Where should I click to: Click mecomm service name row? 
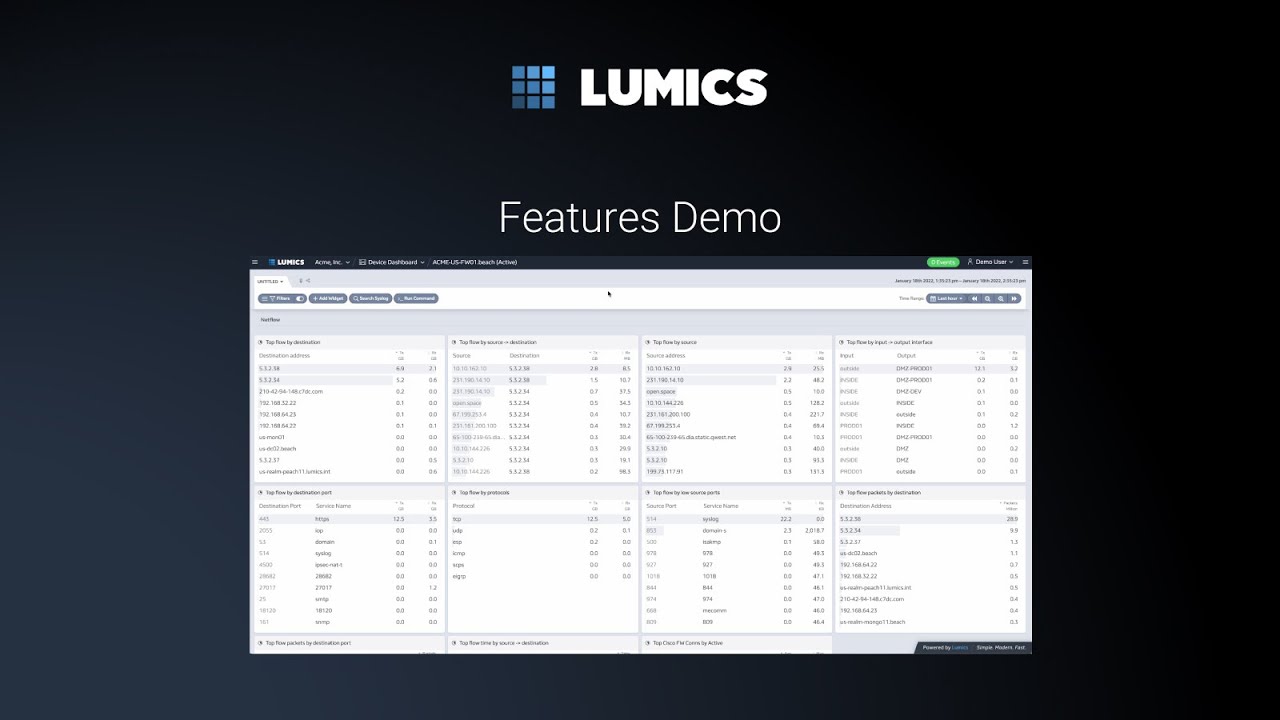click(735, 610)
